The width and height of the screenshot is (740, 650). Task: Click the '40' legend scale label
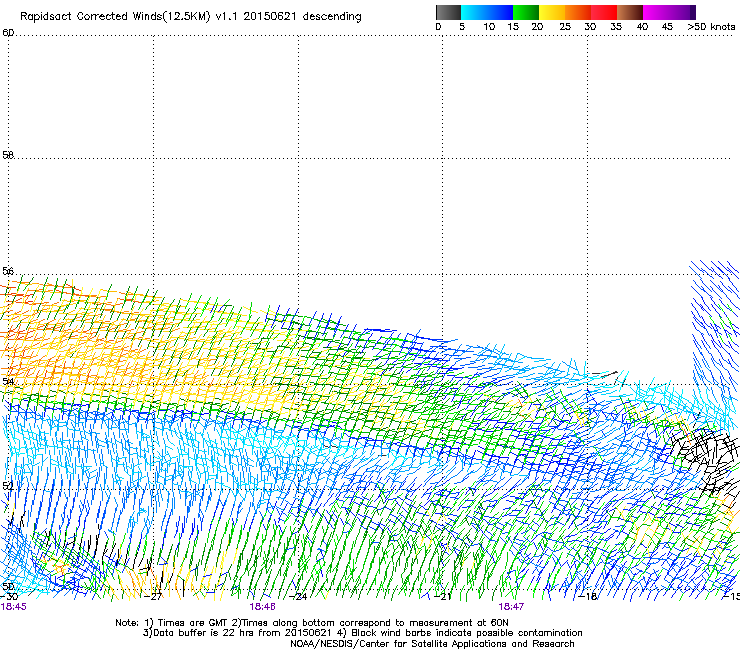642,27
